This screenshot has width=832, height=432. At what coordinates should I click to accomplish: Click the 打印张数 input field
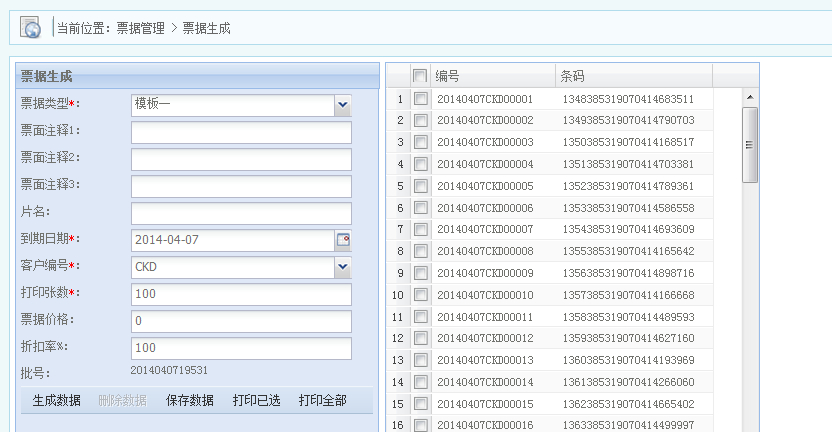tap(241, 294)
